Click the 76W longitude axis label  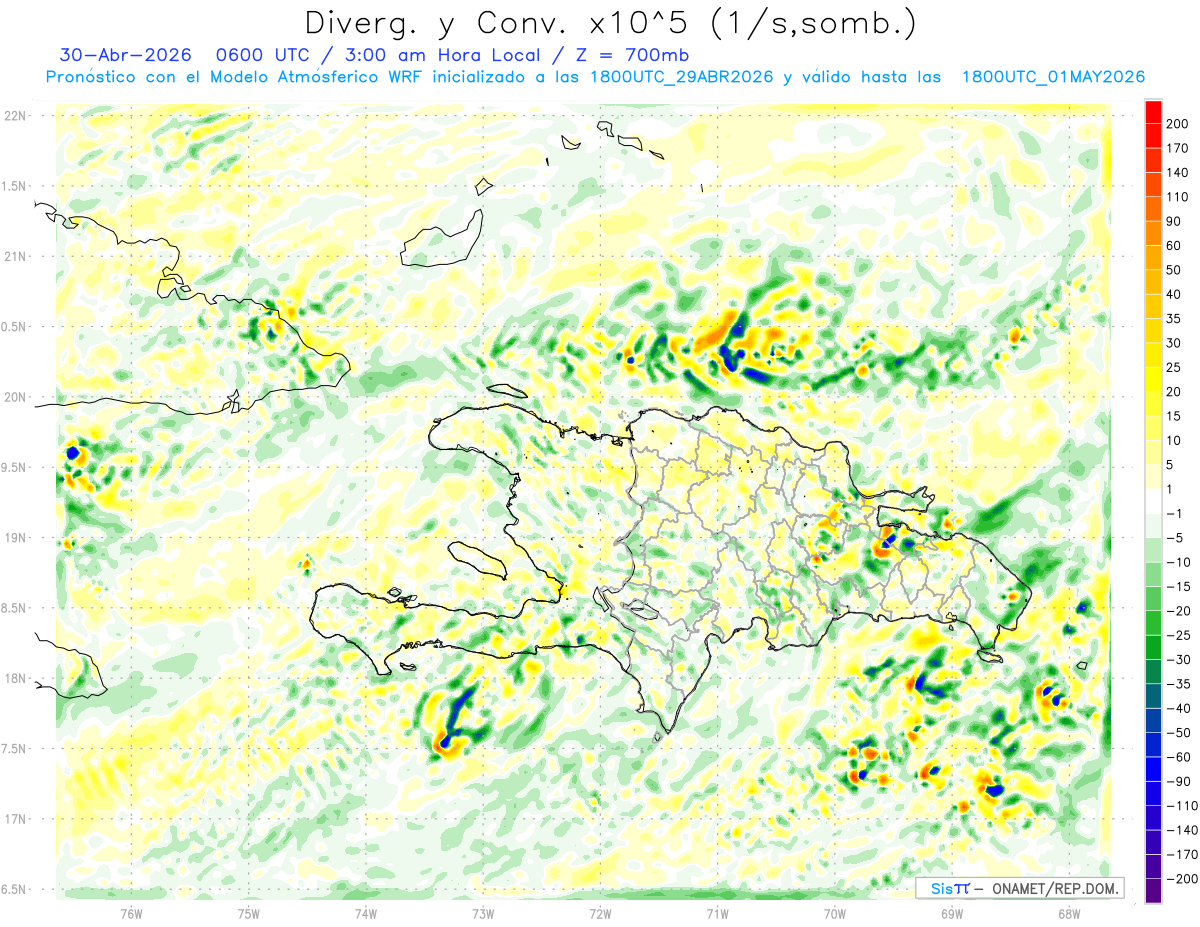(x=132, y=913)
